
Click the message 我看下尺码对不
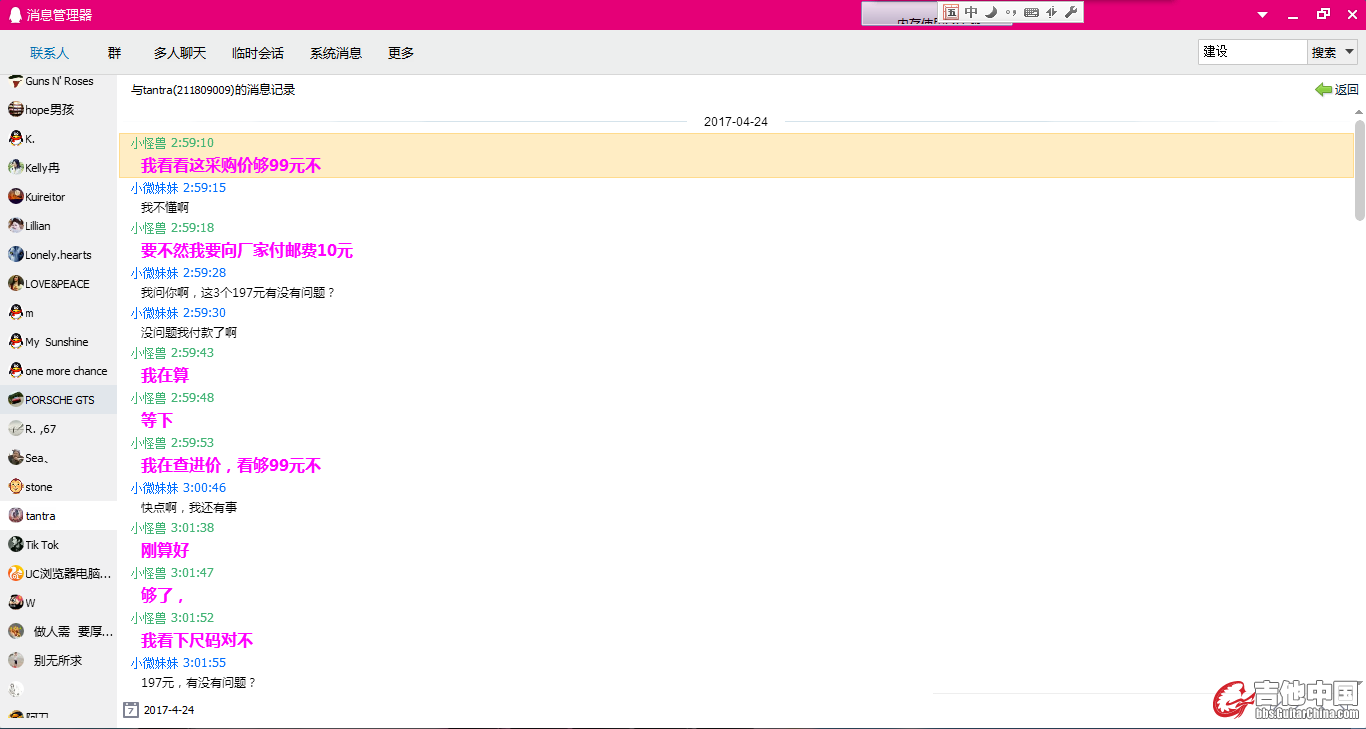[197, 641]
